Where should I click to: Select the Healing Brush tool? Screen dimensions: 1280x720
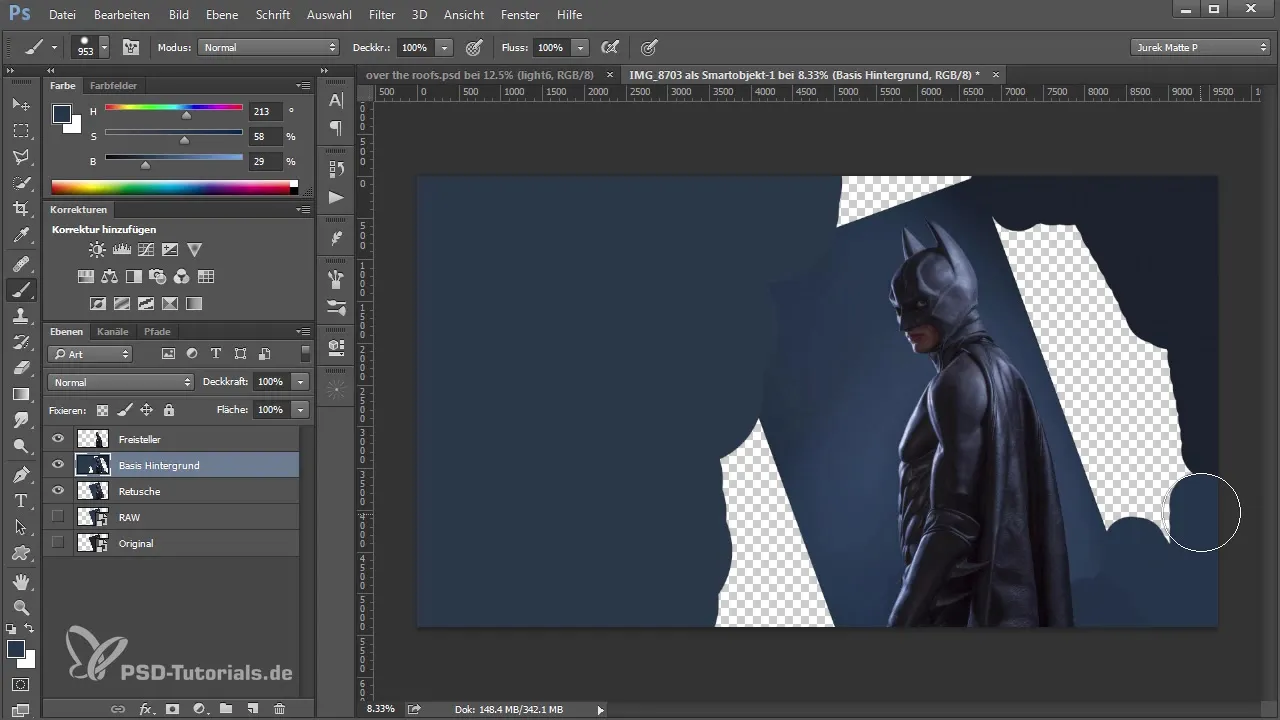point(21,264)
